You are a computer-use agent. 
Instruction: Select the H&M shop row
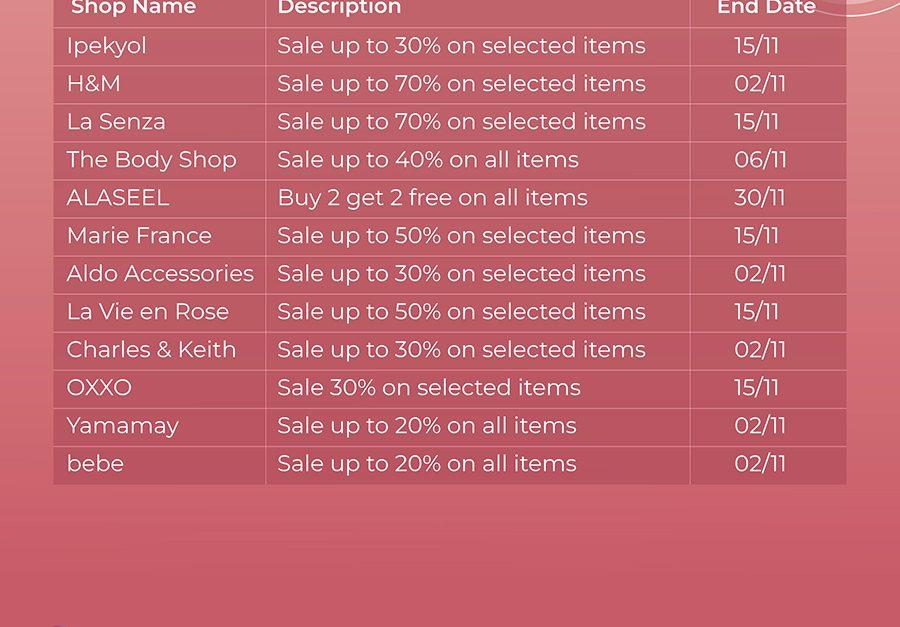[449, 84]
